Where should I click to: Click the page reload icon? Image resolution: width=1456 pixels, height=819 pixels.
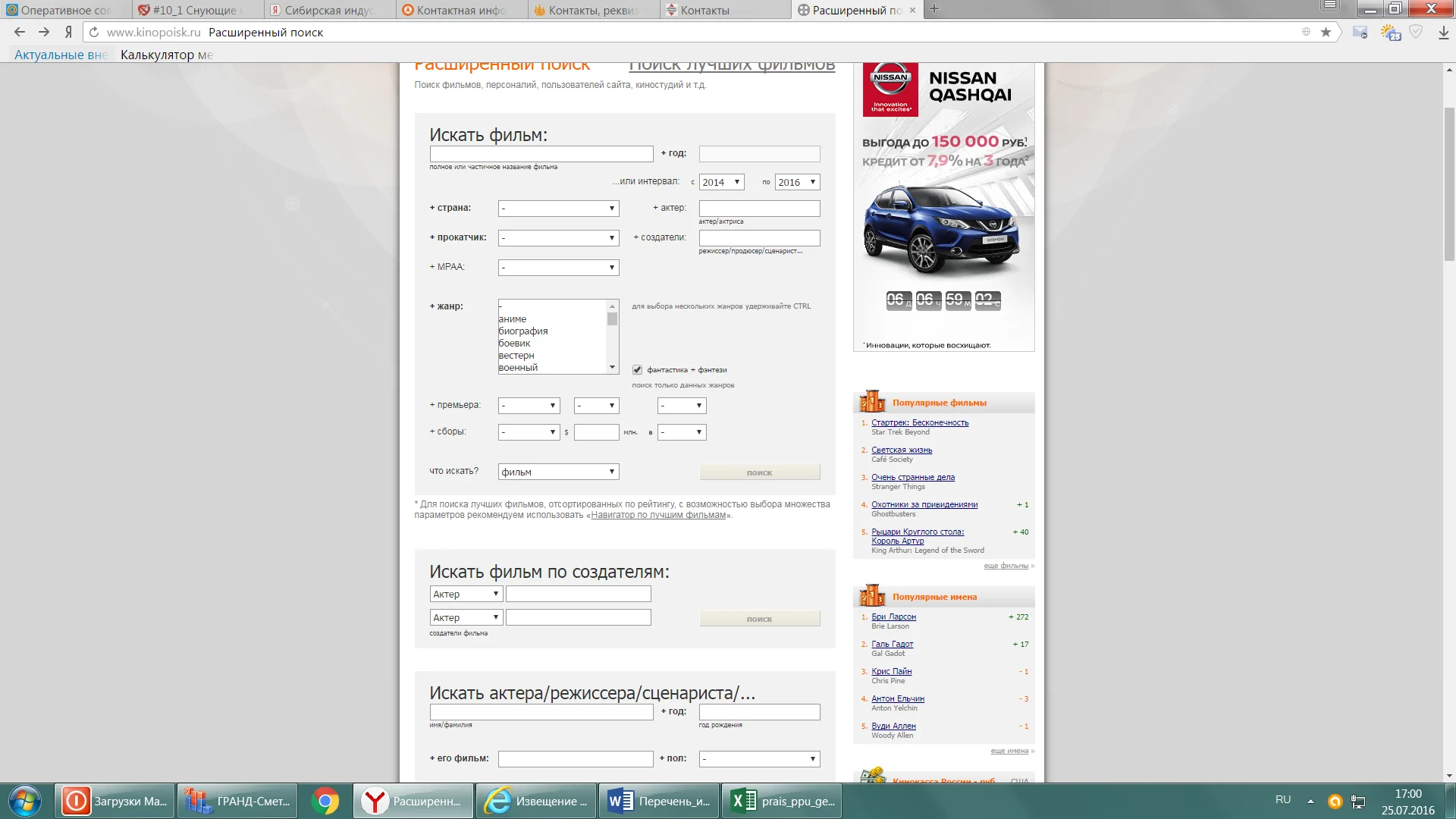click(x=94, y=32)
